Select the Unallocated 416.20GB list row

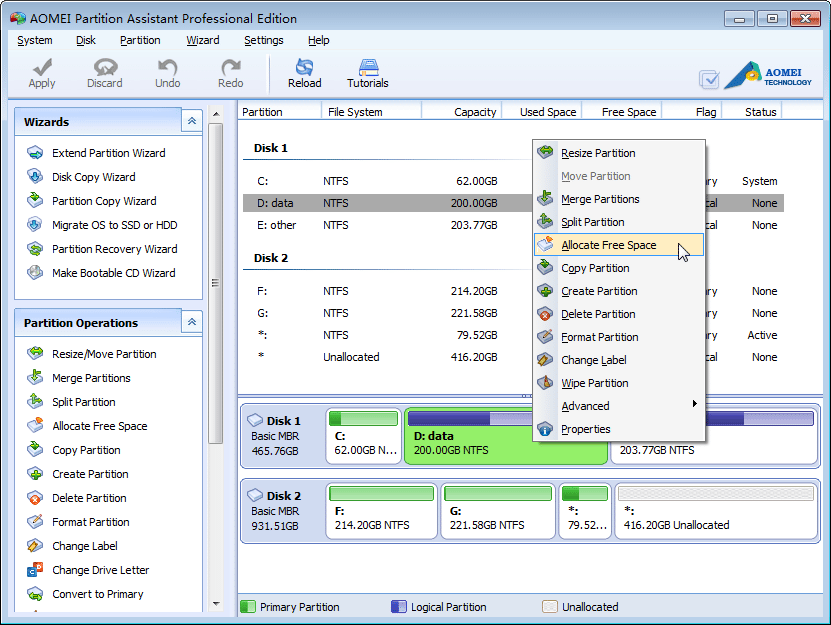[x=513, y=357]
